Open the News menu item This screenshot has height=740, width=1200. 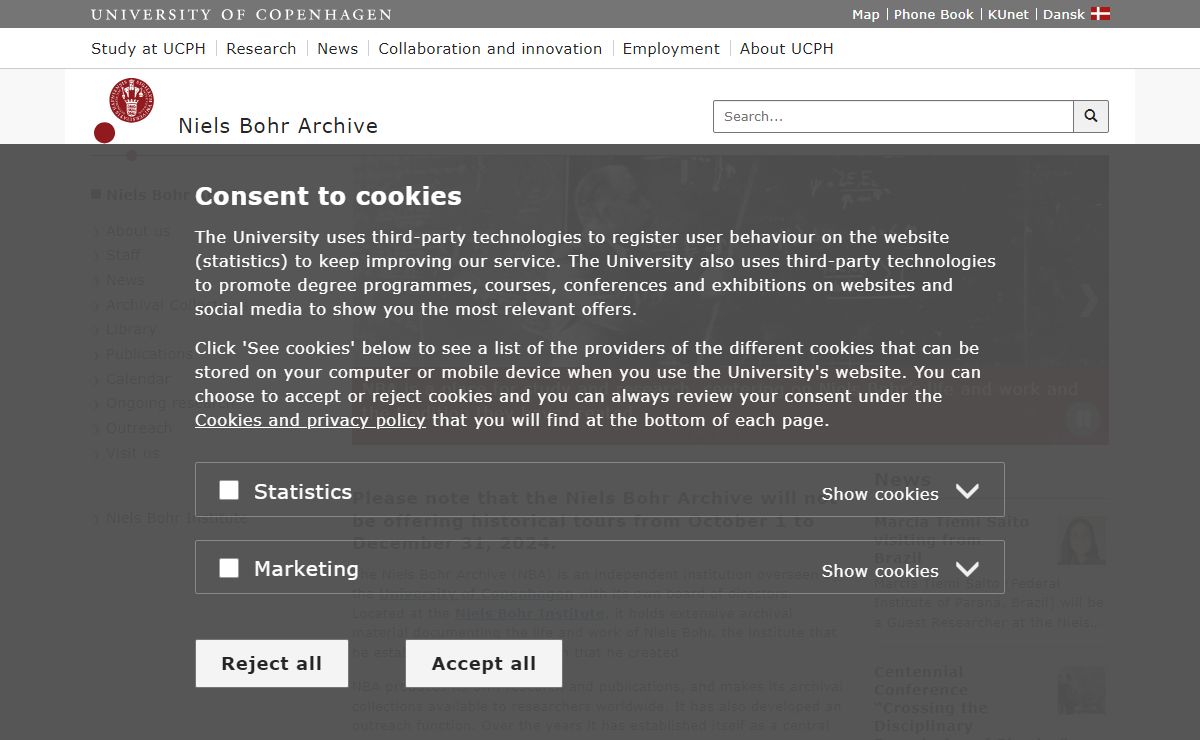[x=337, y=48]
